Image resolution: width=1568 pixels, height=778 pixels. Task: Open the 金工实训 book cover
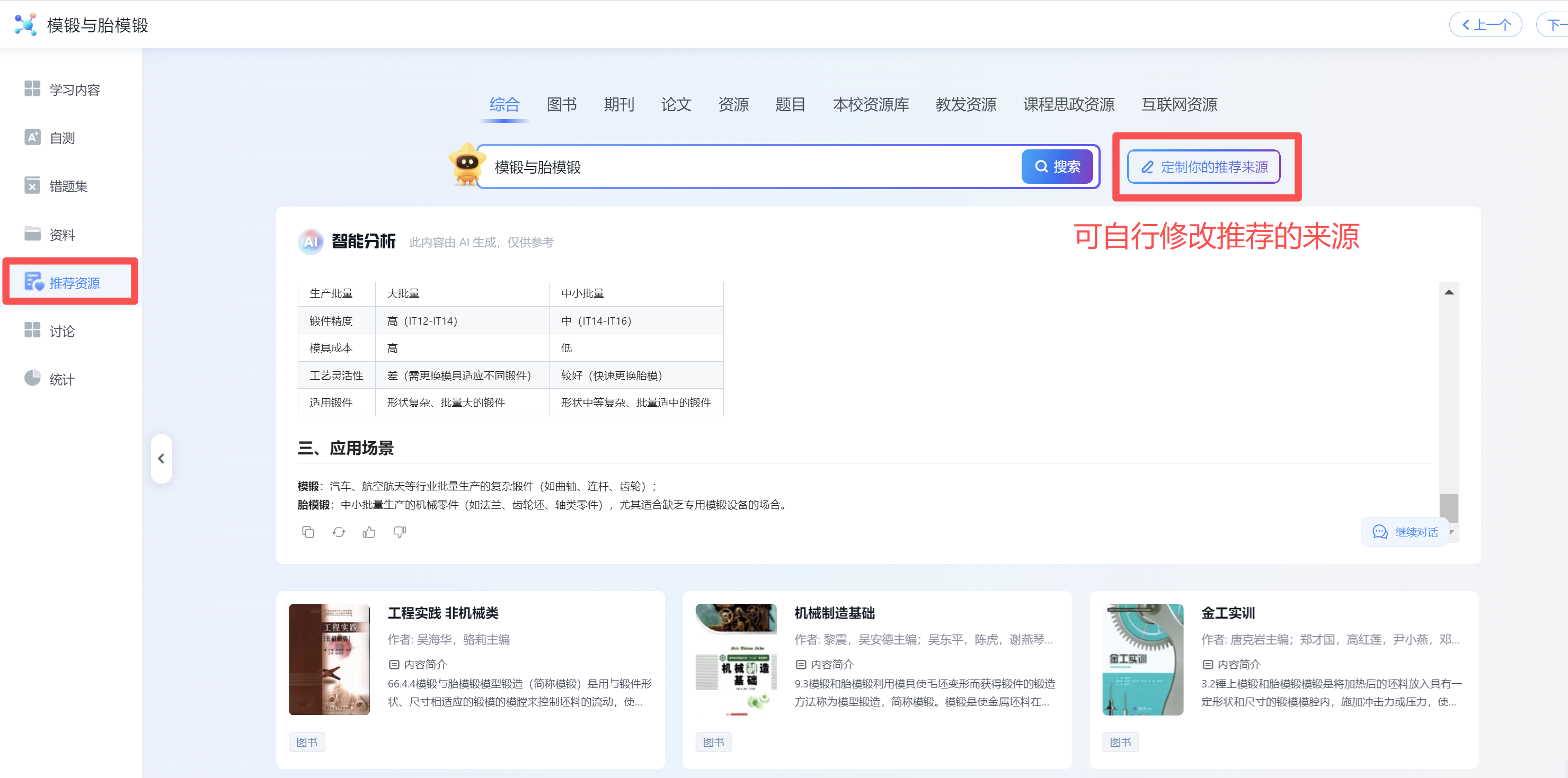(1142, 659)
